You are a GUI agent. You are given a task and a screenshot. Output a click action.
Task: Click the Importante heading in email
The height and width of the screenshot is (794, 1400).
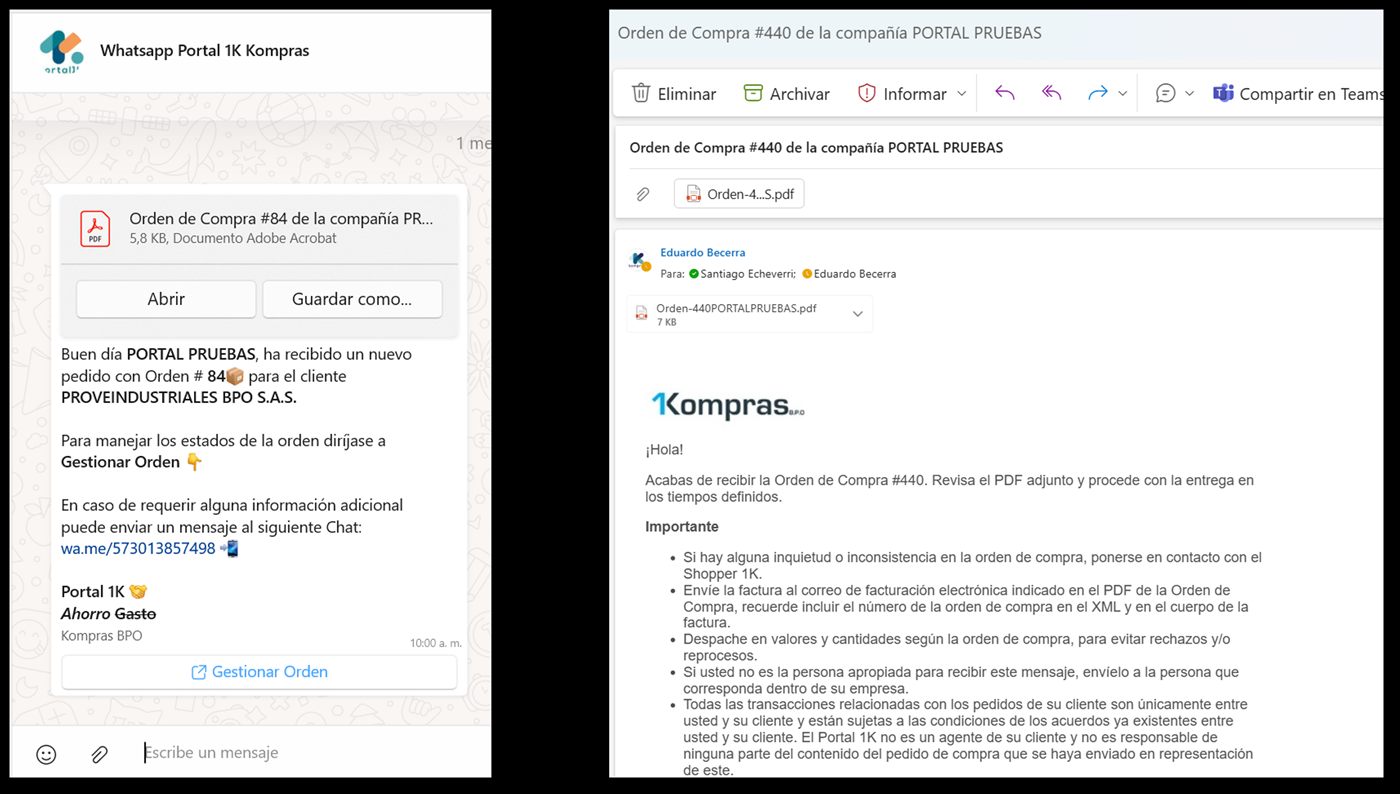pyautogui.click(x=682, y=527)
